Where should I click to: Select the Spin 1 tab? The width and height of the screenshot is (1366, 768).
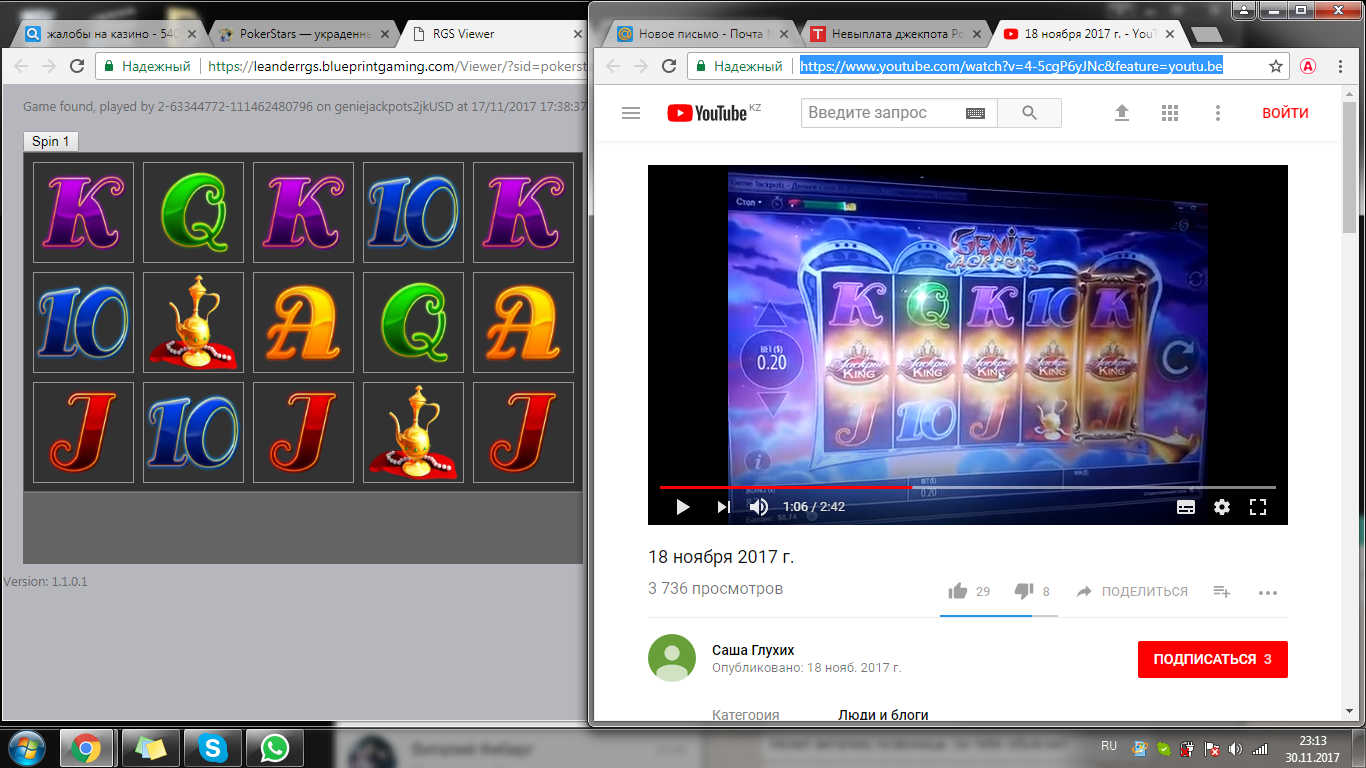tap(51, 141)
